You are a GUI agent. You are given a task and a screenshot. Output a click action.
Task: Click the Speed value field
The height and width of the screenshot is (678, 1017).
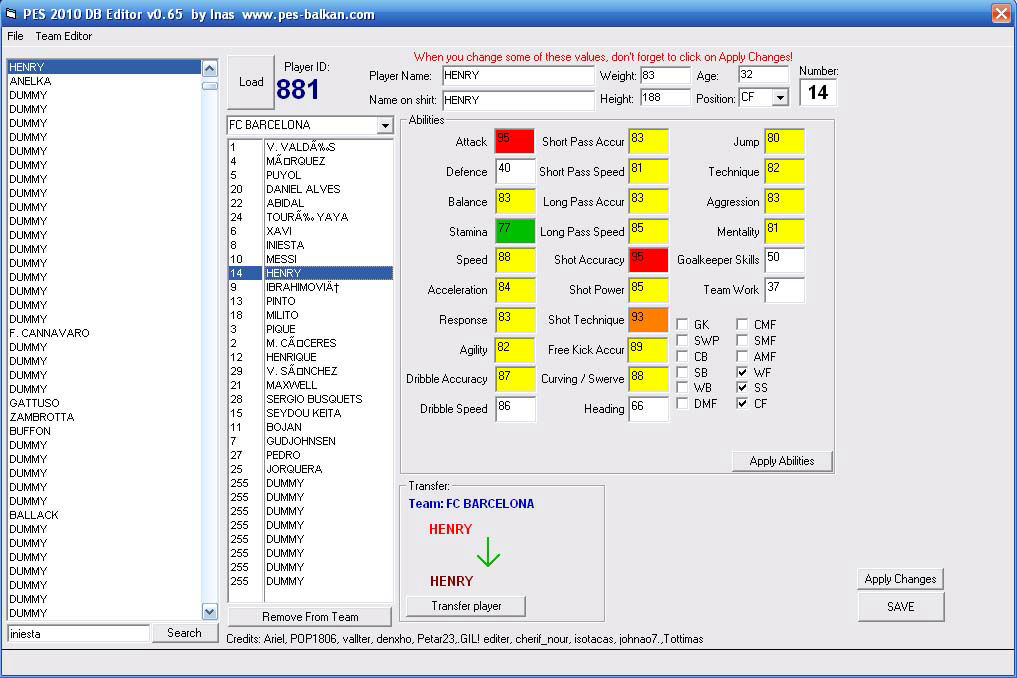pos(515,260)
